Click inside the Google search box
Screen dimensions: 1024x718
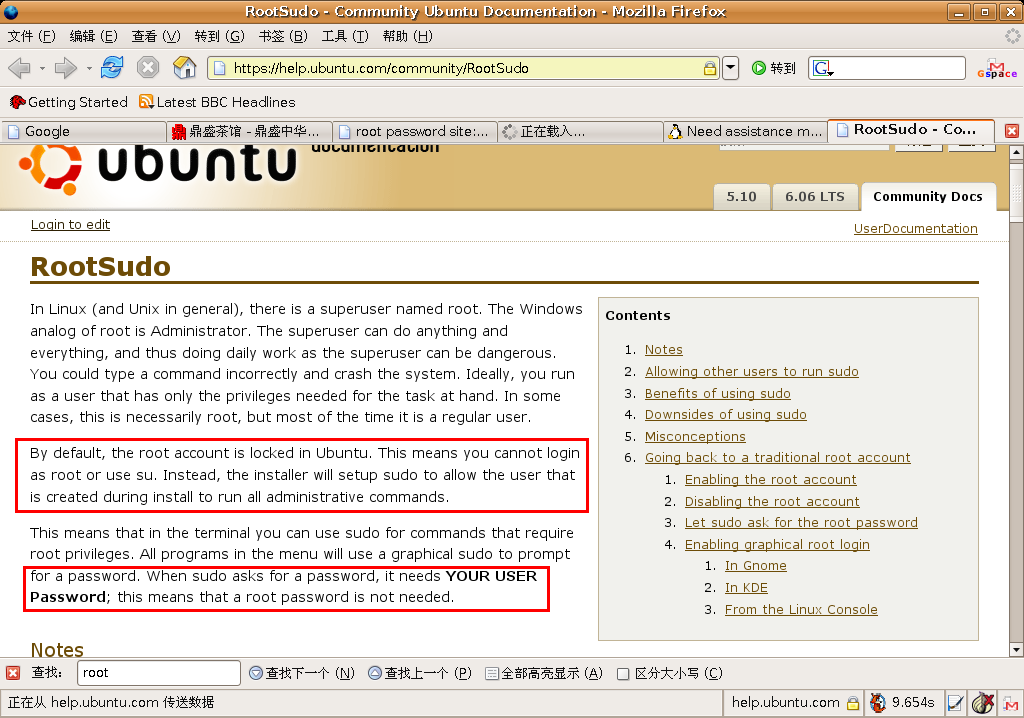tap(898, 68)
